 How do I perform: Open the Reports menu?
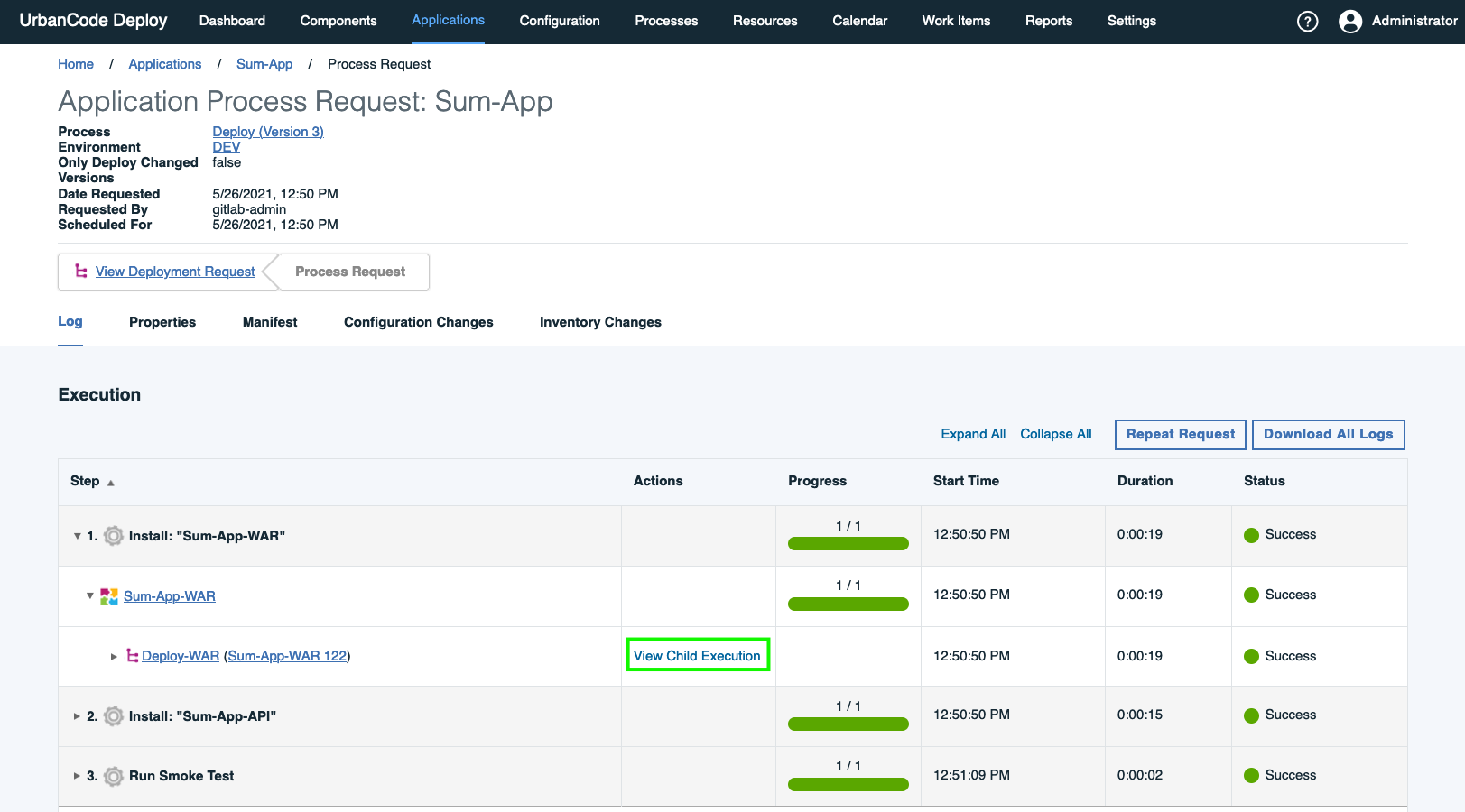click(1049, 21)
